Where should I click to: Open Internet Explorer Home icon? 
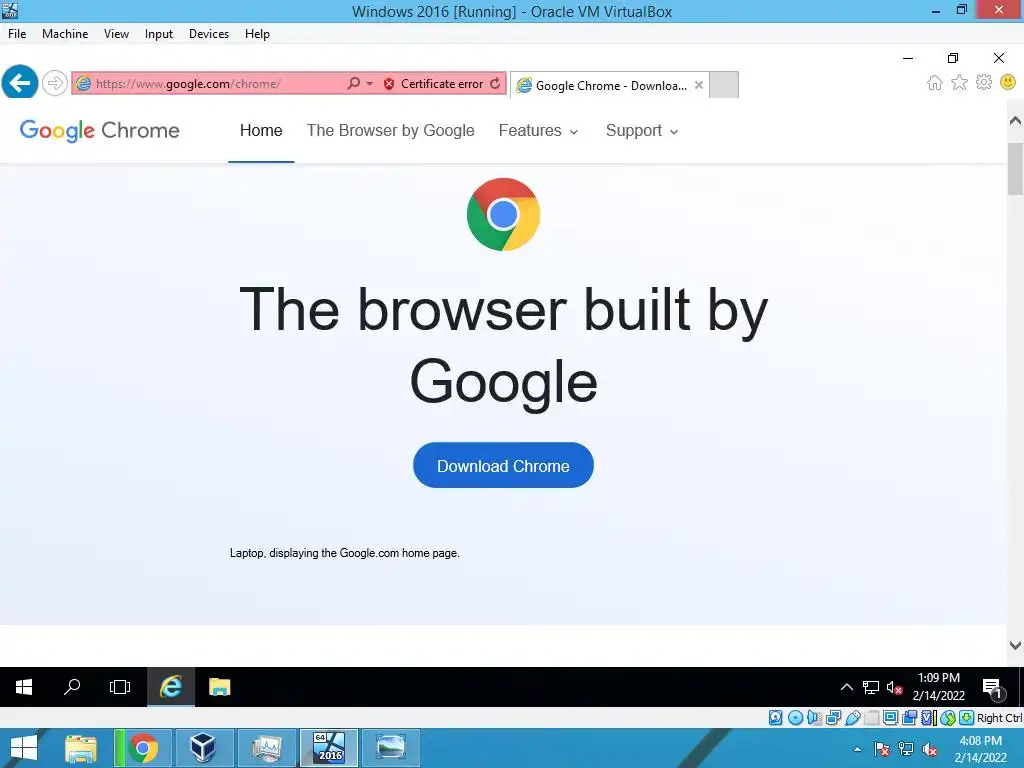(935, 82)
